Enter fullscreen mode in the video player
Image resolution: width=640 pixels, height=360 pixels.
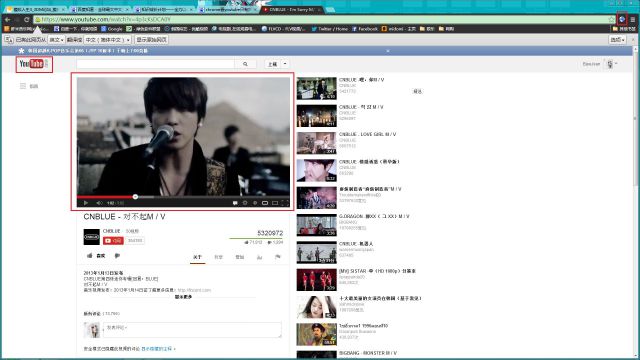[x=285, y=203]
